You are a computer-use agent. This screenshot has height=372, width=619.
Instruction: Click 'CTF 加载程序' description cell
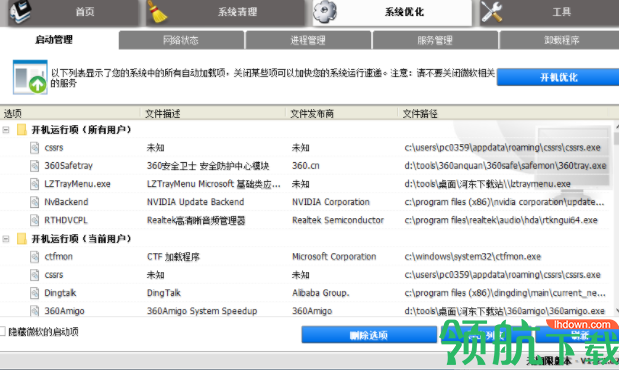coord(173,257)
